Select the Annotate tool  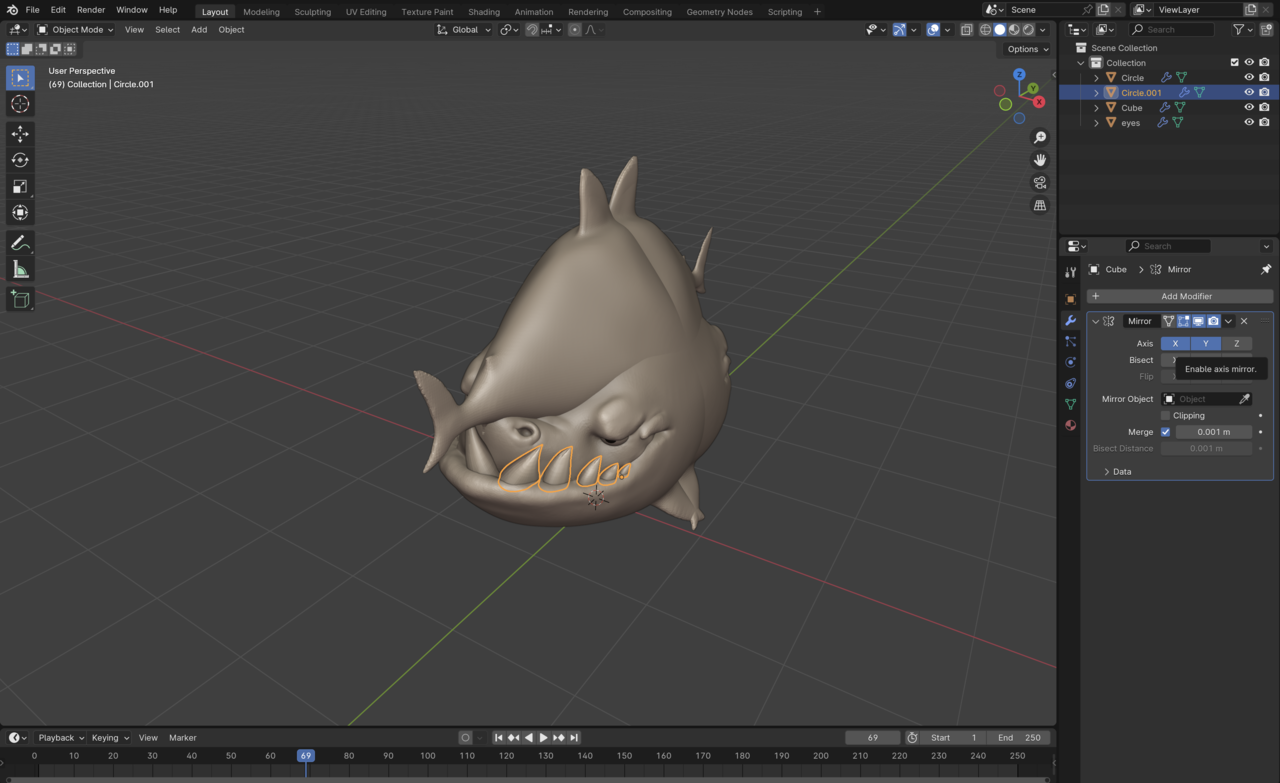[x=20, y=243]
